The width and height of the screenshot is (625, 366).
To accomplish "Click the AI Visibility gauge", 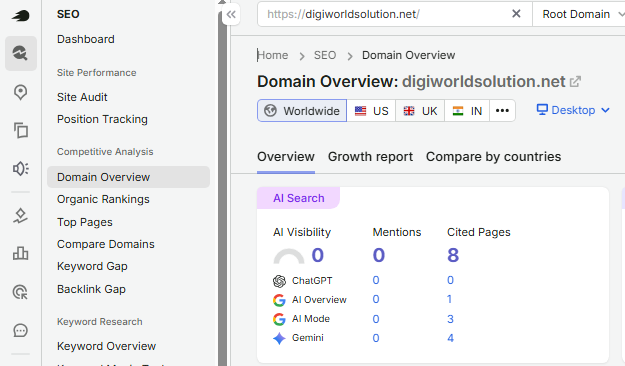I will coord(289,256).
